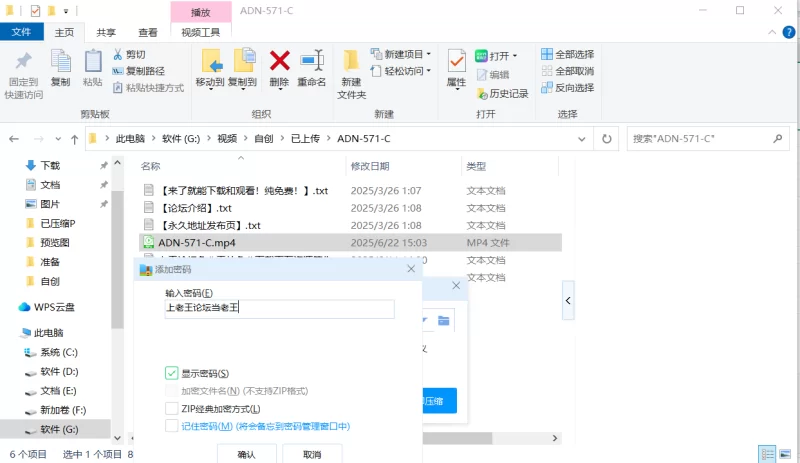Click Select None (全部取消)
This screenshot has width=800, height=463.
point(568,71)
